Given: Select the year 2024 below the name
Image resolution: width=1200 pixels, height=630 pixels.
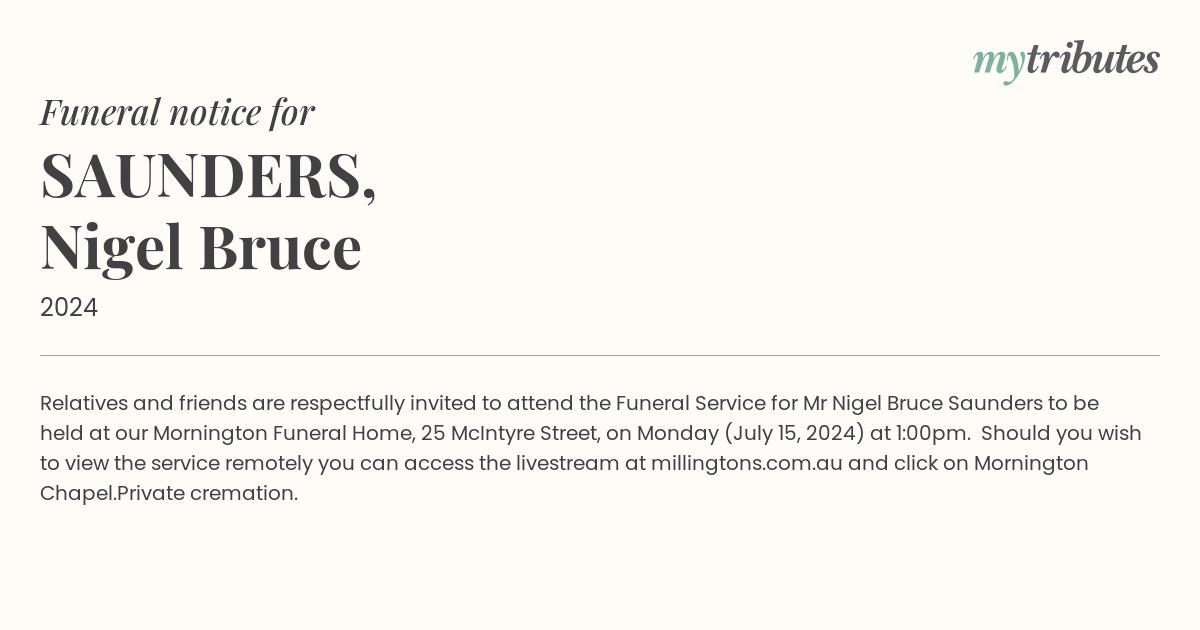Looking at the screenshot, I should point(69,308).
